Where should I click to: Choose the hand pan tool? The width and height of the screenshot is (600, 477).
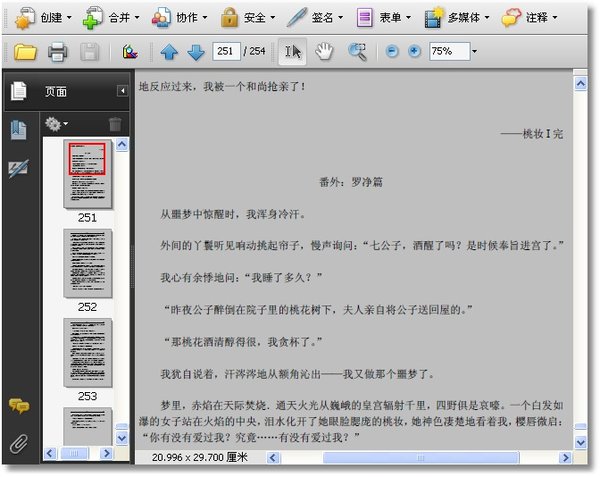coord(324,52)
